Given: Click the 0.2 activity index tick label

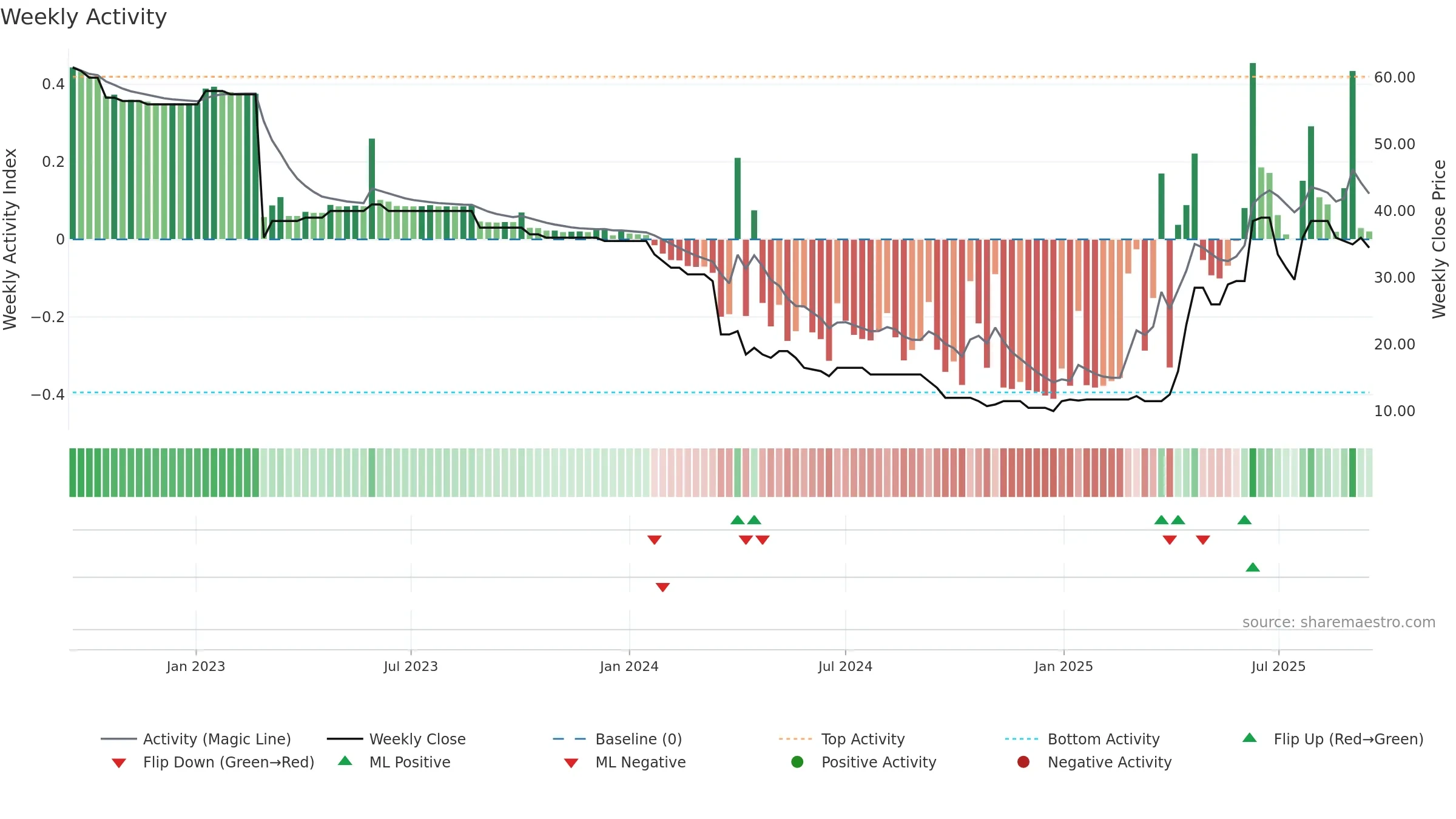Looking at the screenshot, I should pos(53,161).
